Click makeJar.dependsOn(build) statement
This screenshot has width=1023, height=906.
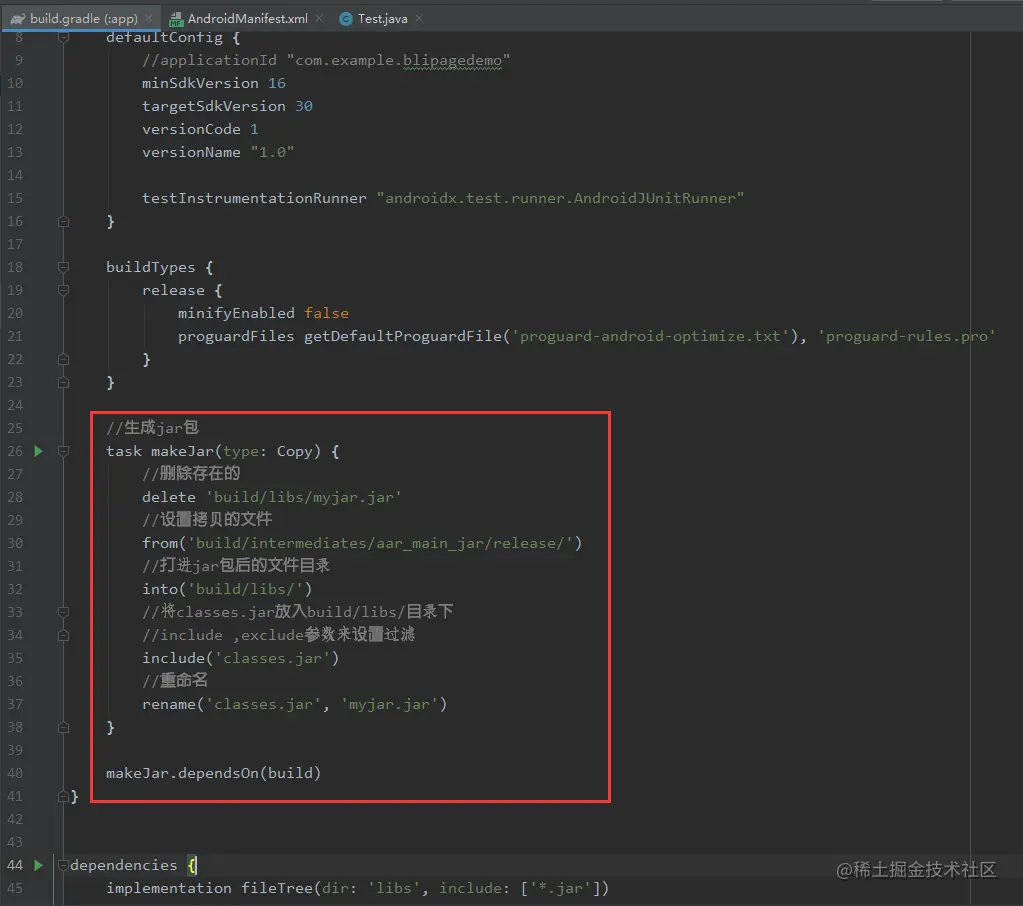(213, 773)
